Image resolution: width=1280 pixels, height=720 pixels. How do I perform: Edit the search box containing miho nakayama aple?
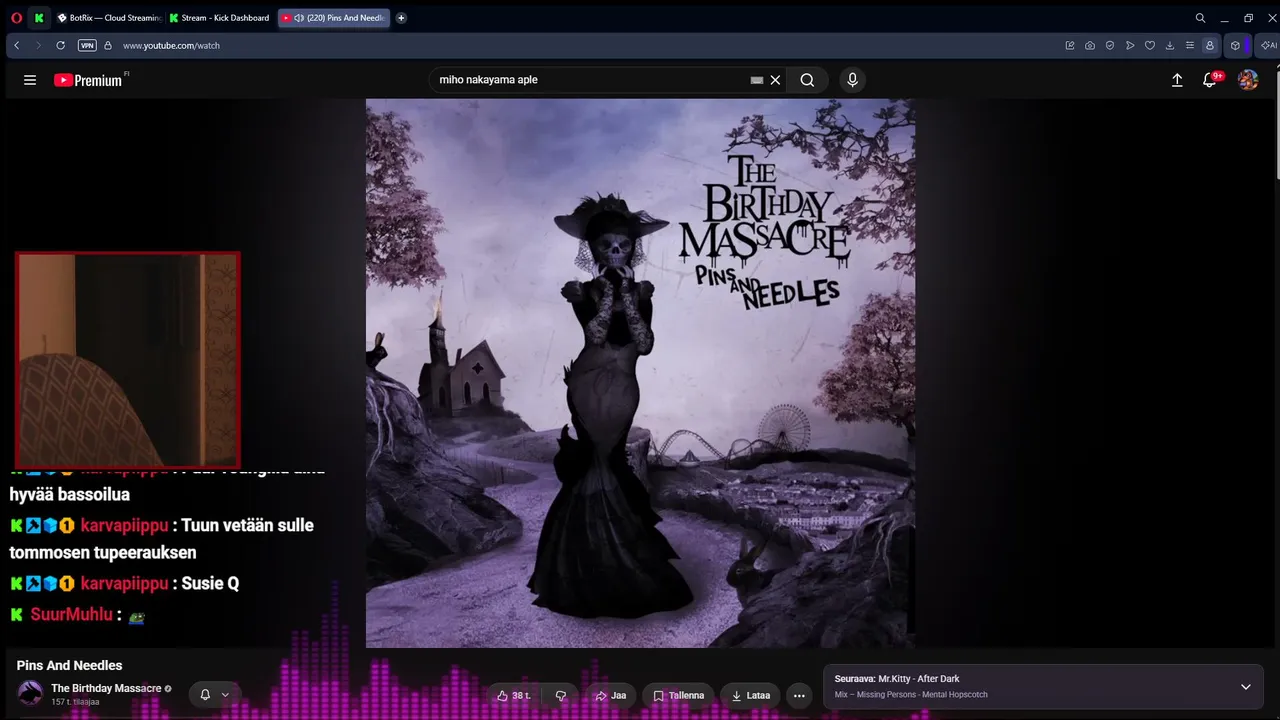click(592, 80)
